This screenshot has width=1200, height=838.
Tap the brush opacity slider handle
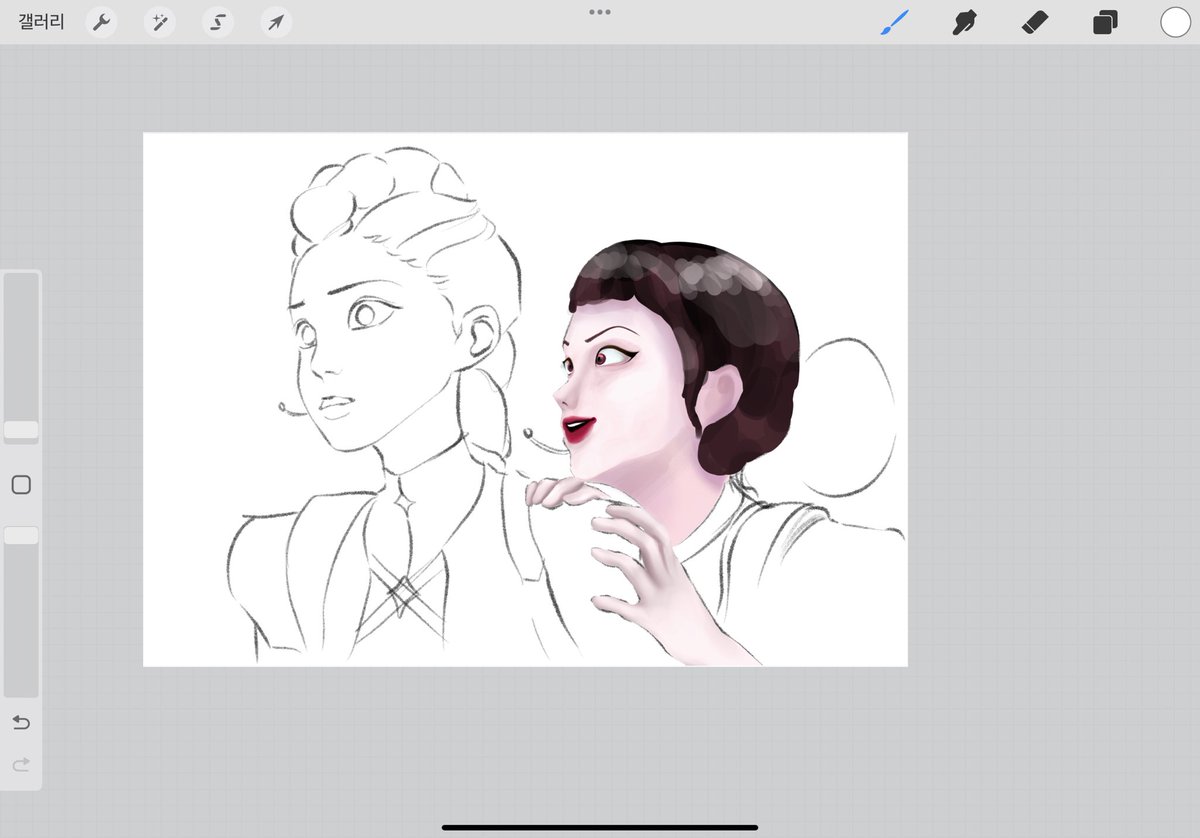(21, 536)
